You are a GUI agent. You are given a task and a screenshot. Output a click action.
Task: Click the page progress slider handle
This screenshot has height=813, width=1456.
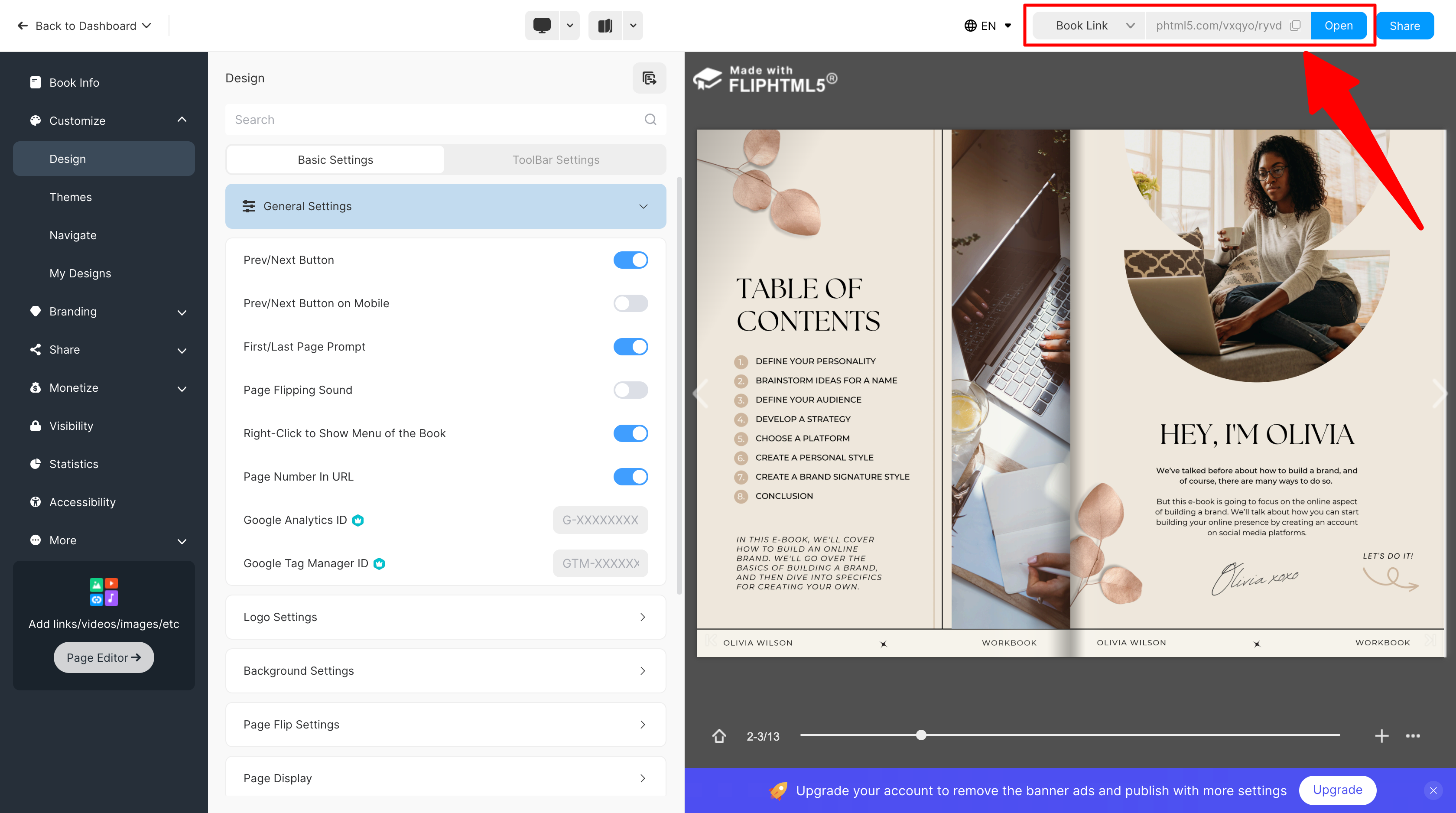(x=921, y=735)
